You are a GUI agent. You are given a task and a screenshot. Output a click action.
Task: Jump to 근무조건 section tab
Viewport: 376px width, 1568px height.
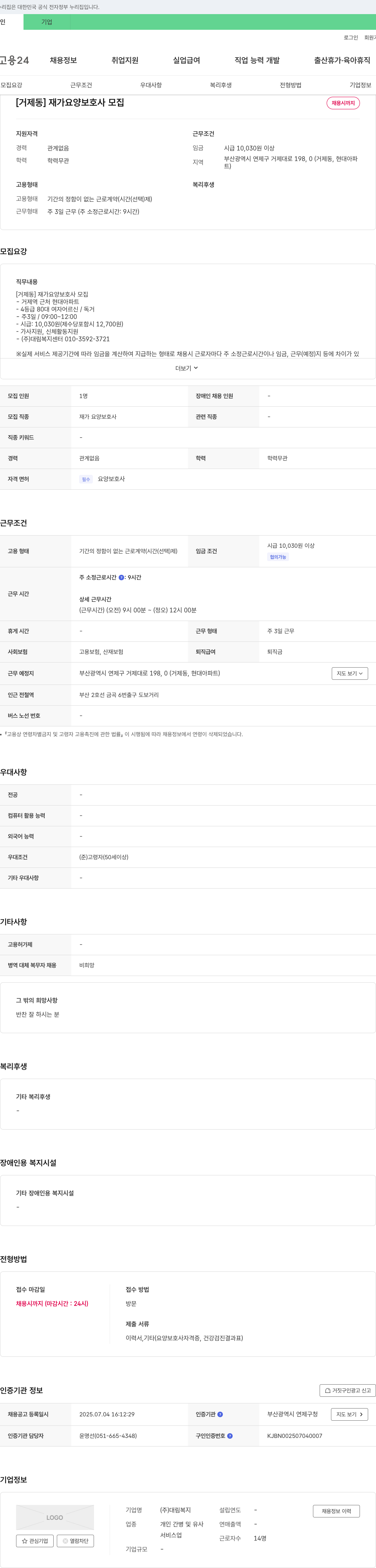81,85
